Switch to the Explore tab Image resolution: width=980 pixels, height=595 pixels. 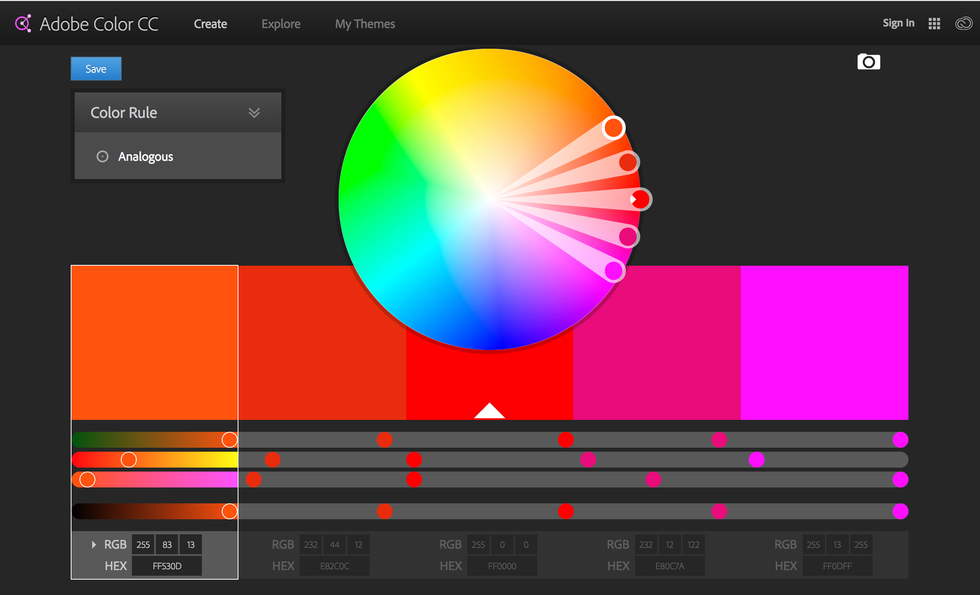tap(280, 24)
